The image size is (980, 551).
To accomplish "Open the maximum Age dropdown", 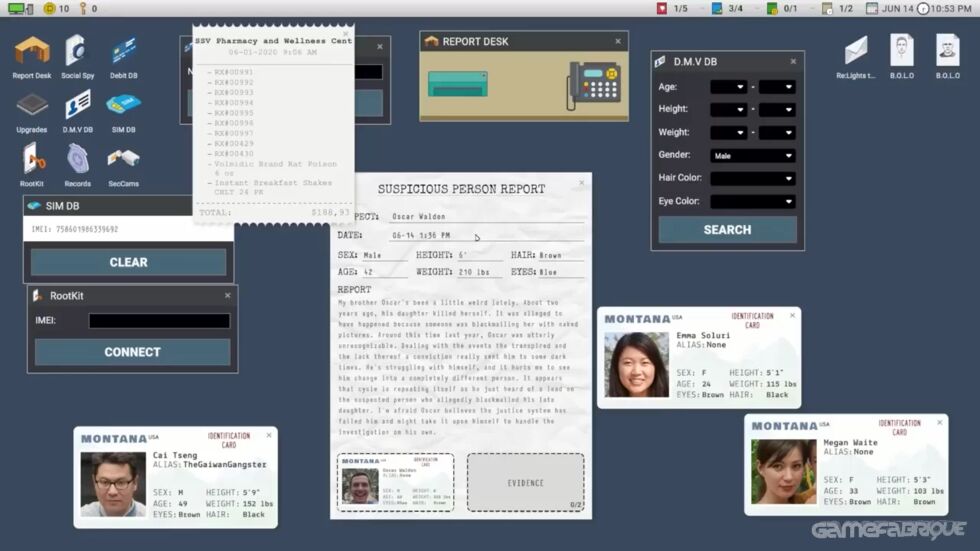I will pyautogui.click(x=777, y=87).
